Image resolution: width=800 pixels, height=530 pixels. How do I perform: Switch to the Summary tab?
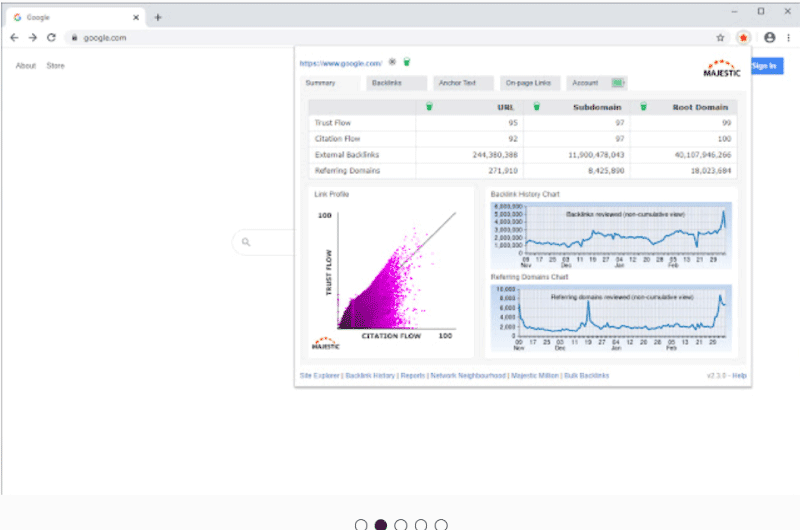(x=330, y=83)
